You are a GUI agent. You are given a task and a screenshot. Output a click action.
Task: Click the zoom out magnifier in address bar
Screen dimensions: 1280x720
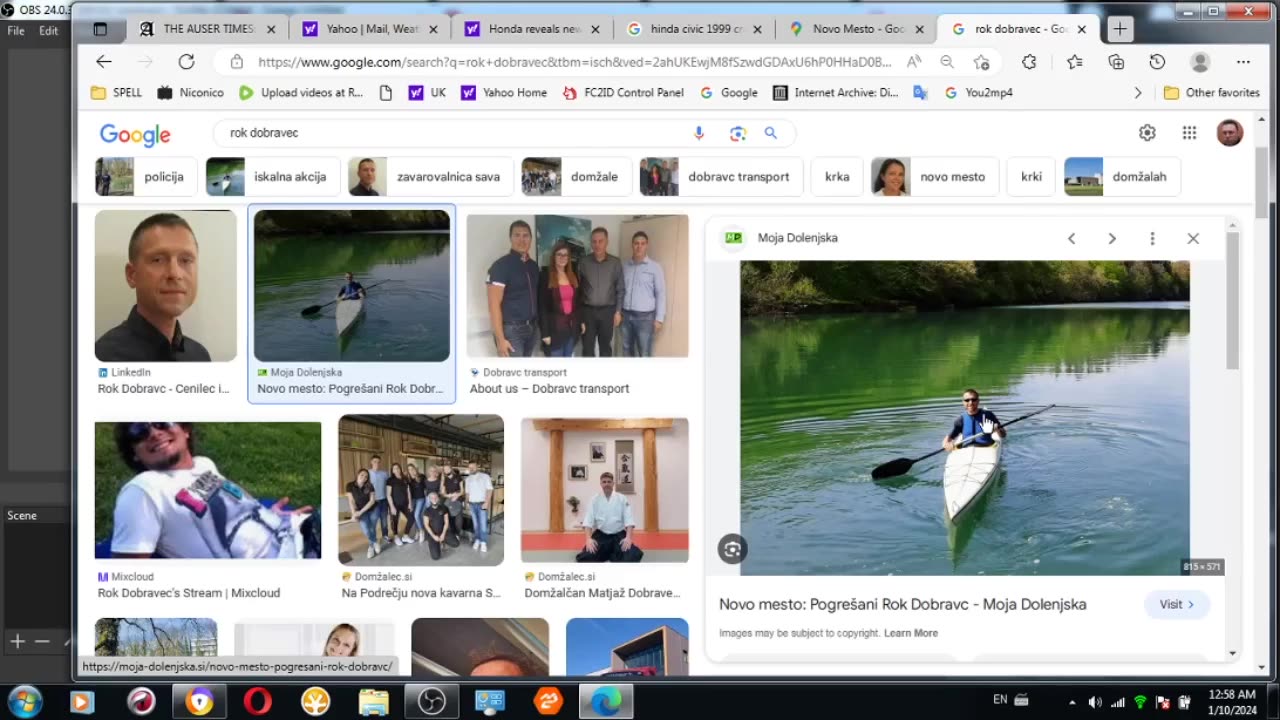947,62
